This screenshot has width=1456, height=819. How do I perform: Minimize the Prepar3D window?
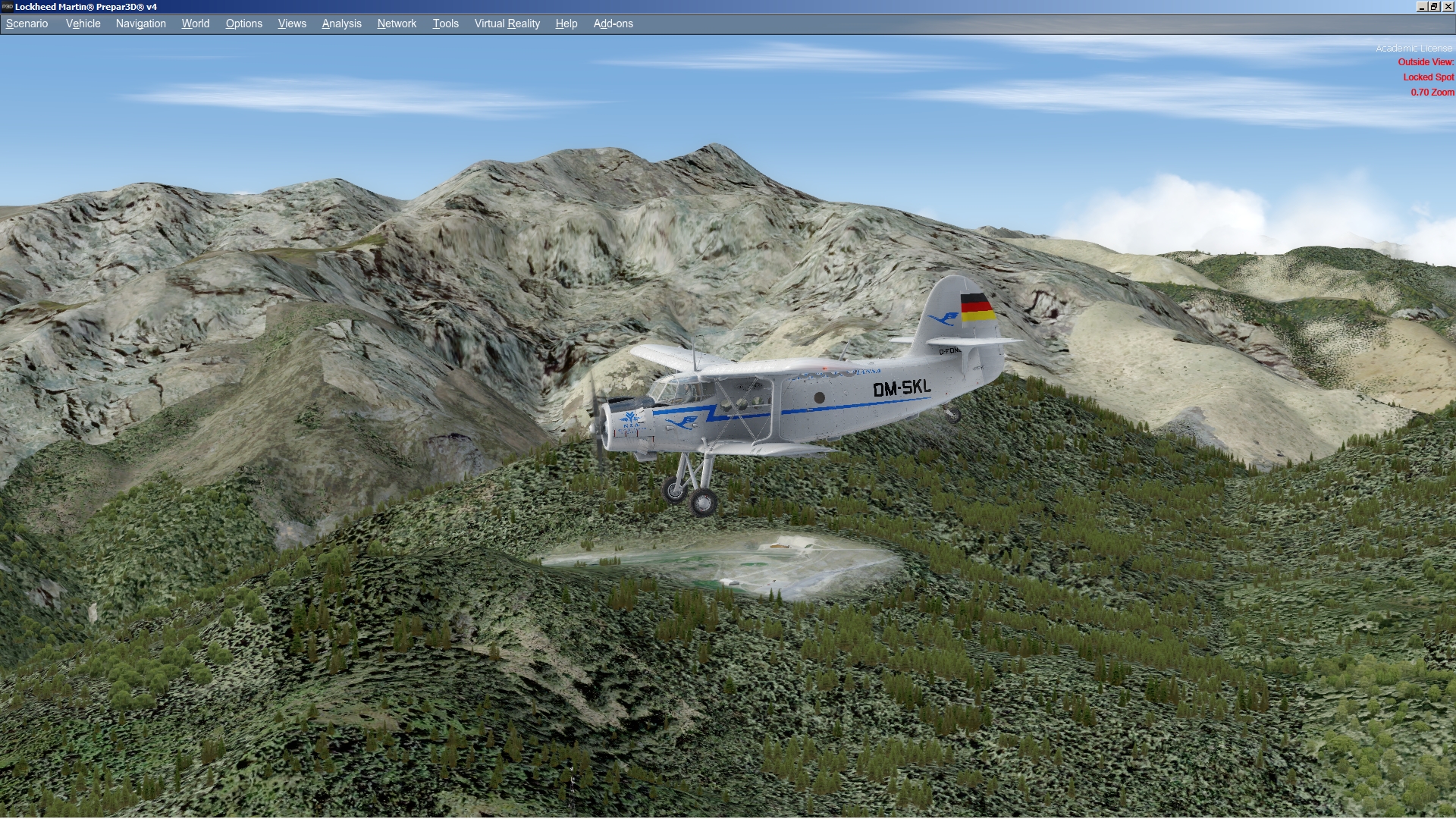tap(1420, 7)
